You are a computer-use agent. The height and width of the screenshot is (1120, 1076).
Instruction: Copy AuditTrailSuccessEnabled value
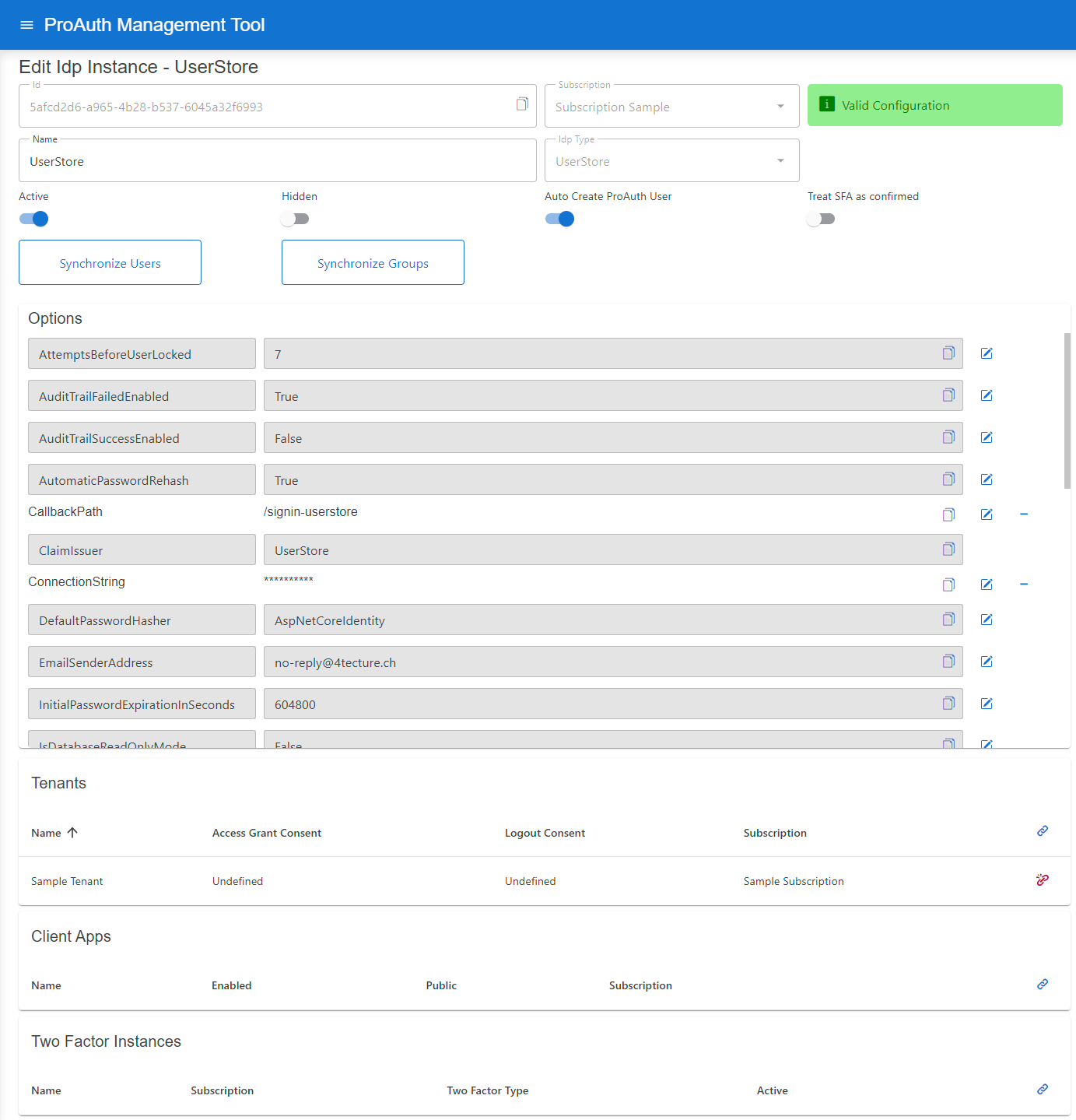pyautogui.click(x=948, y=437)
